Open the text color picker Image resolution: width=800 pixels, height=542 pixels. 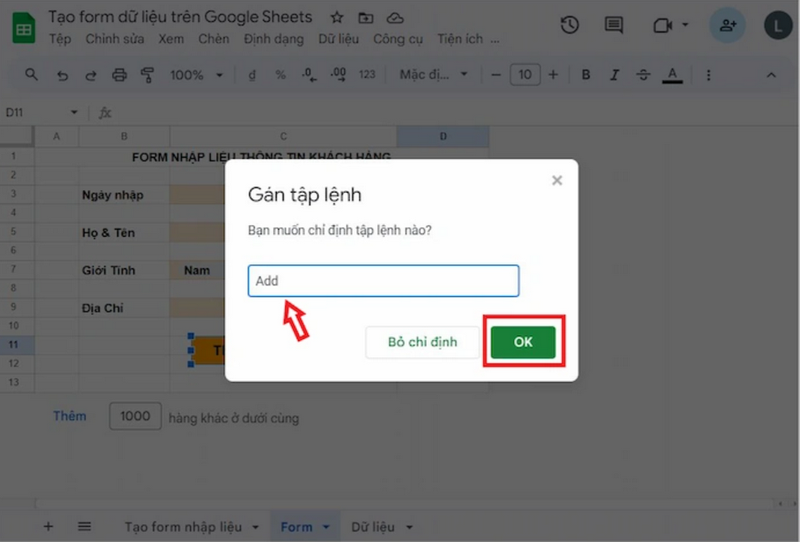coord(672,76)
